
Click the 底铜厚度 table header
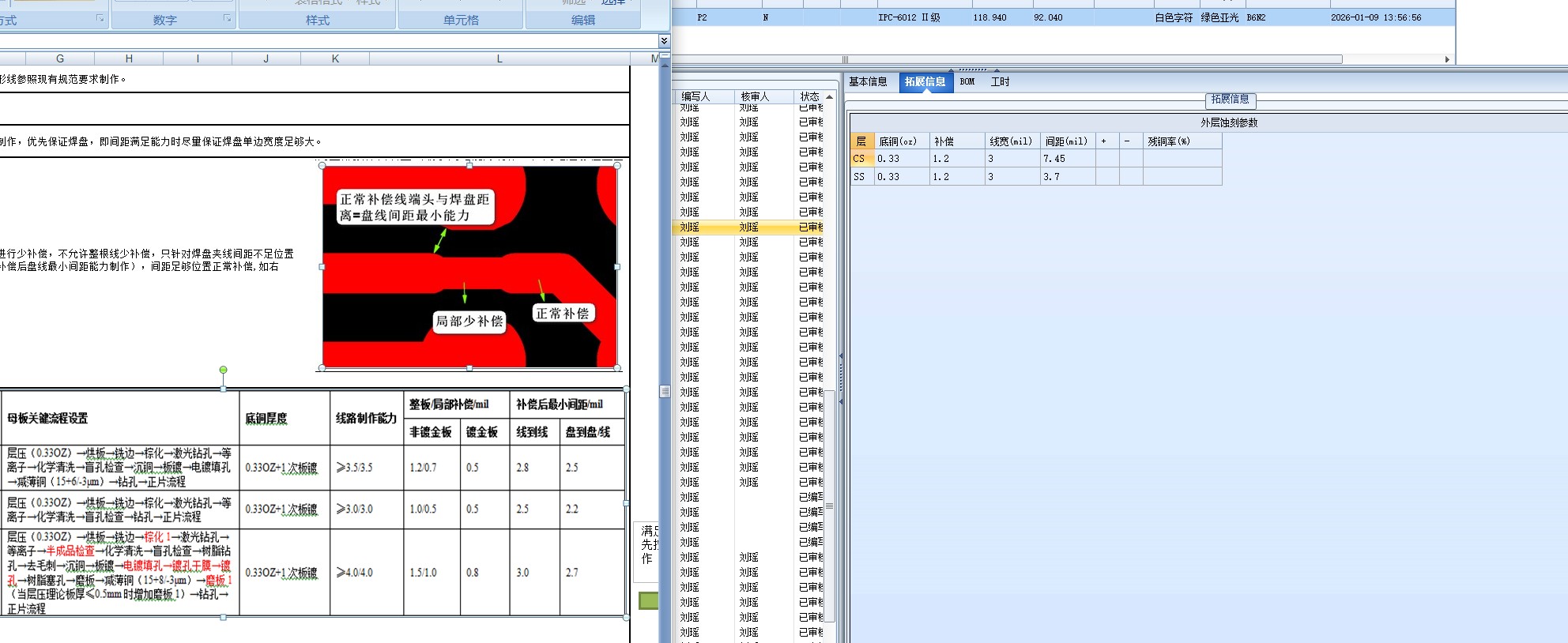coord(266,419)
